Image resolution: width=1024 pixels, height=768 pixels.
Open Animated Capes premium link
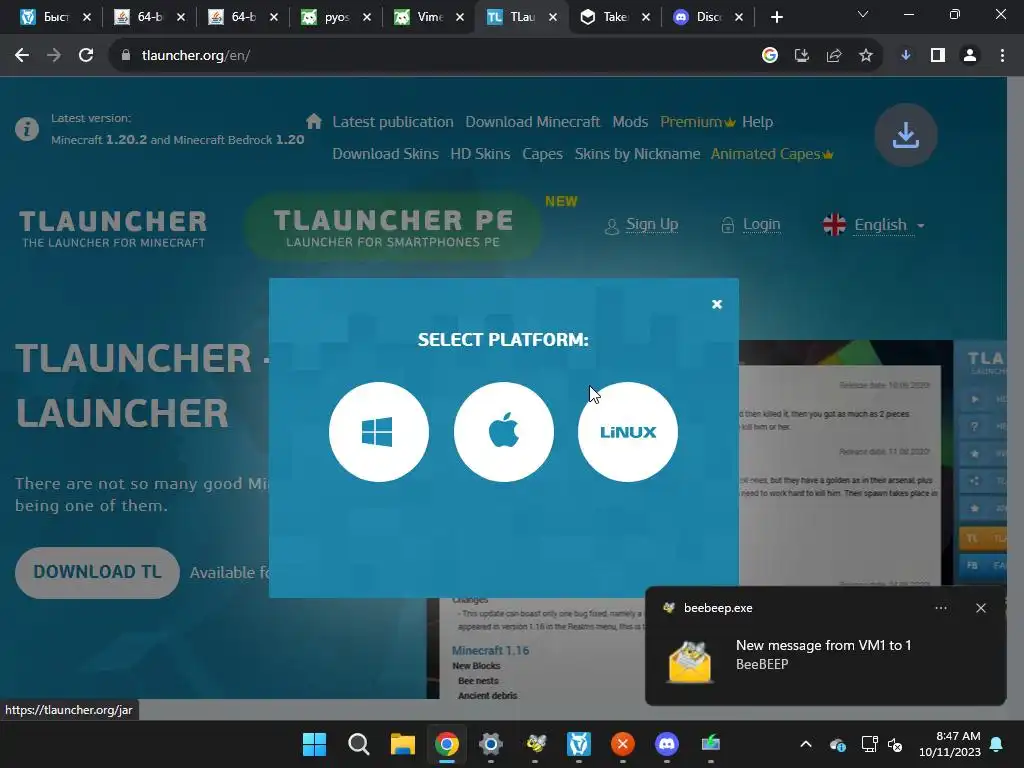[772, 154]
